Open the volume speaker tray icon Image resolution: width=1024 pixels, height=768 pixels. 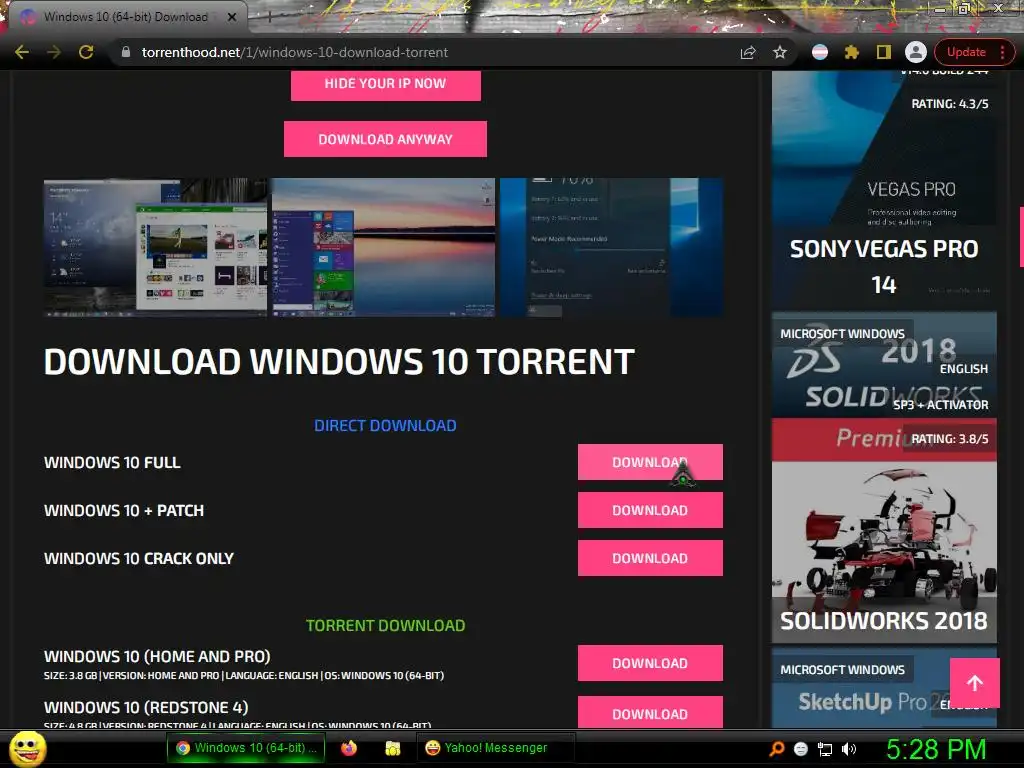coord(848,749)
